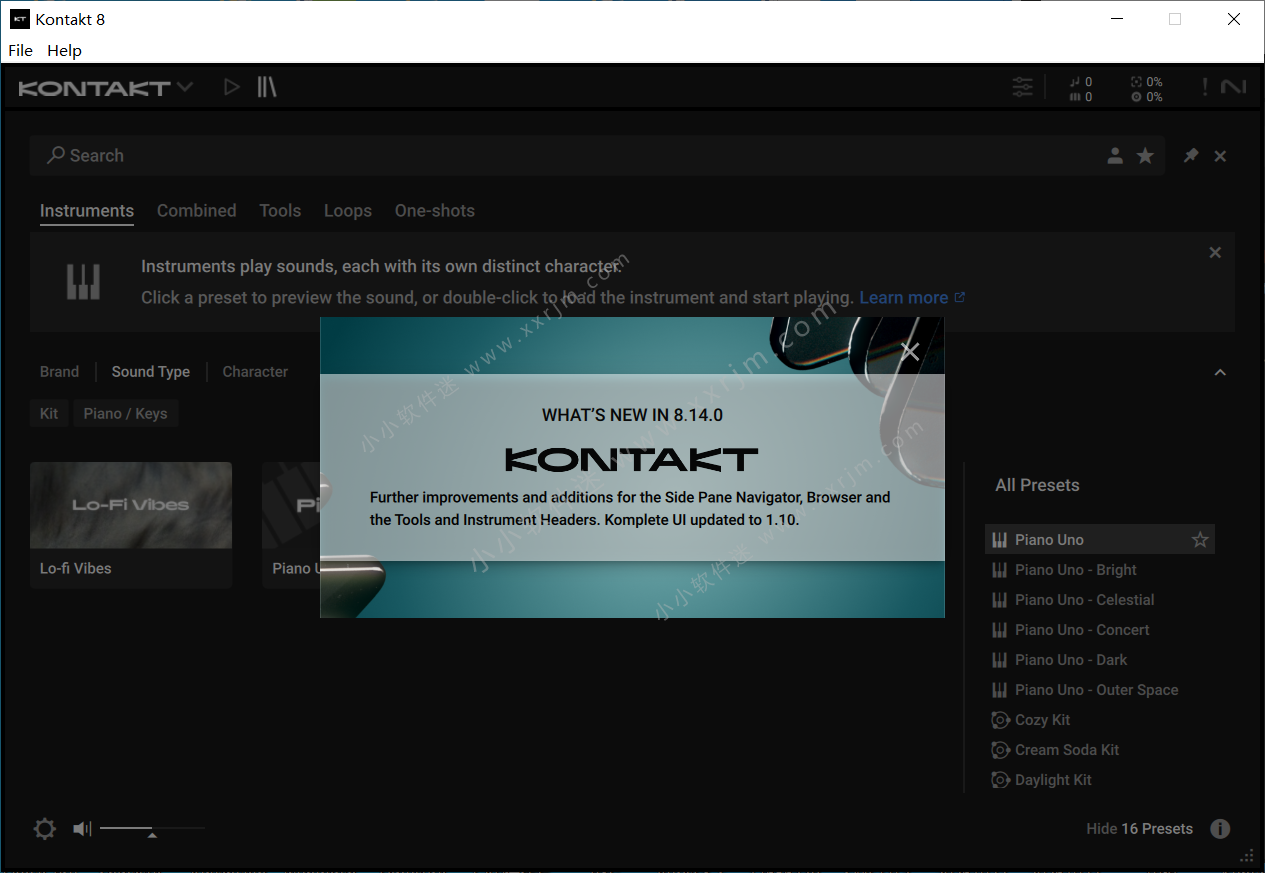Image resolution: width=1265 pixels, height=873 pixels.
Task: Open the mixer settings sliders icon
Action: click(x=1022, y=87)
